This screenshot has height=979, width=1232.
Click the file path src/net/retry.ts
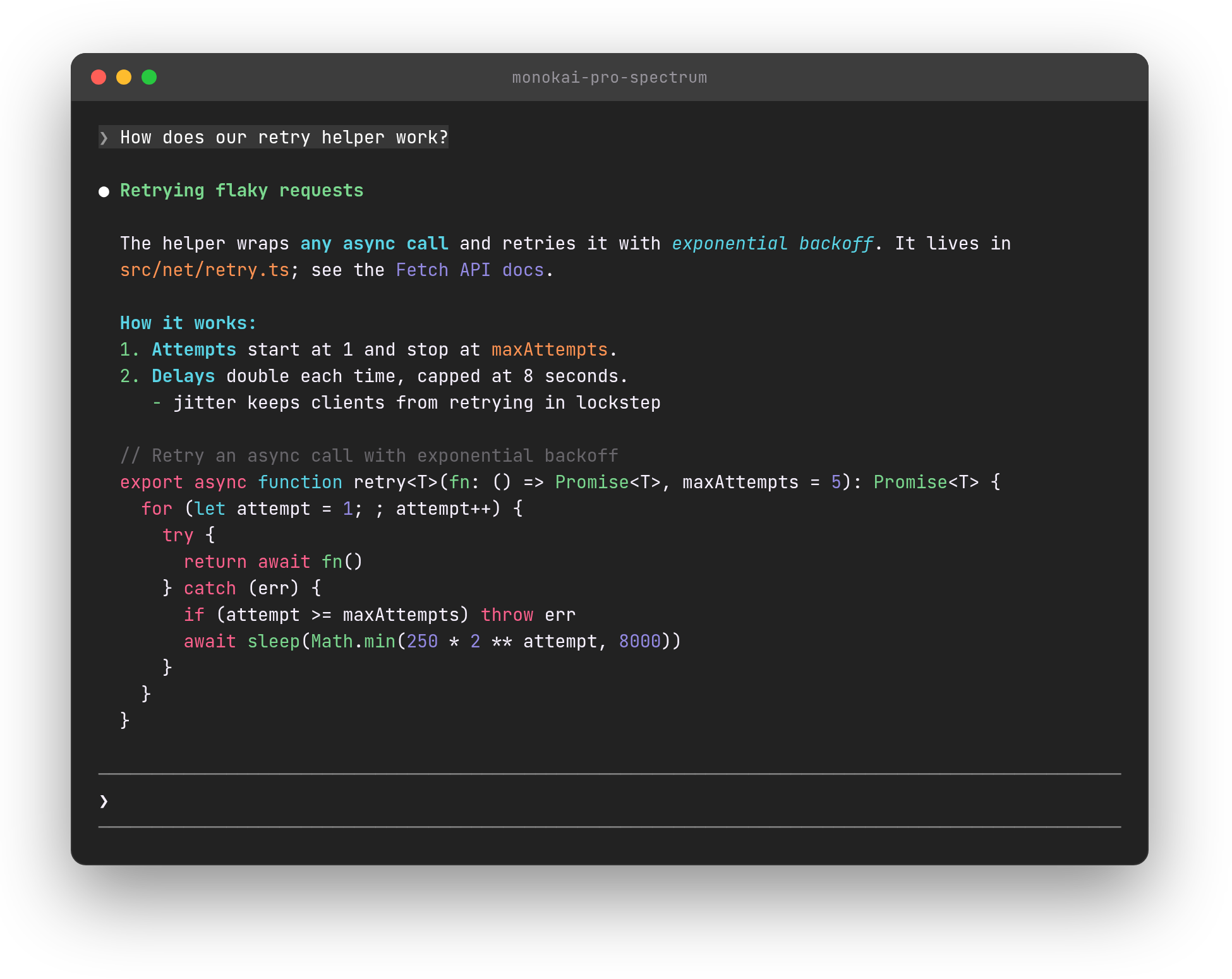click(x=205, y=270)
